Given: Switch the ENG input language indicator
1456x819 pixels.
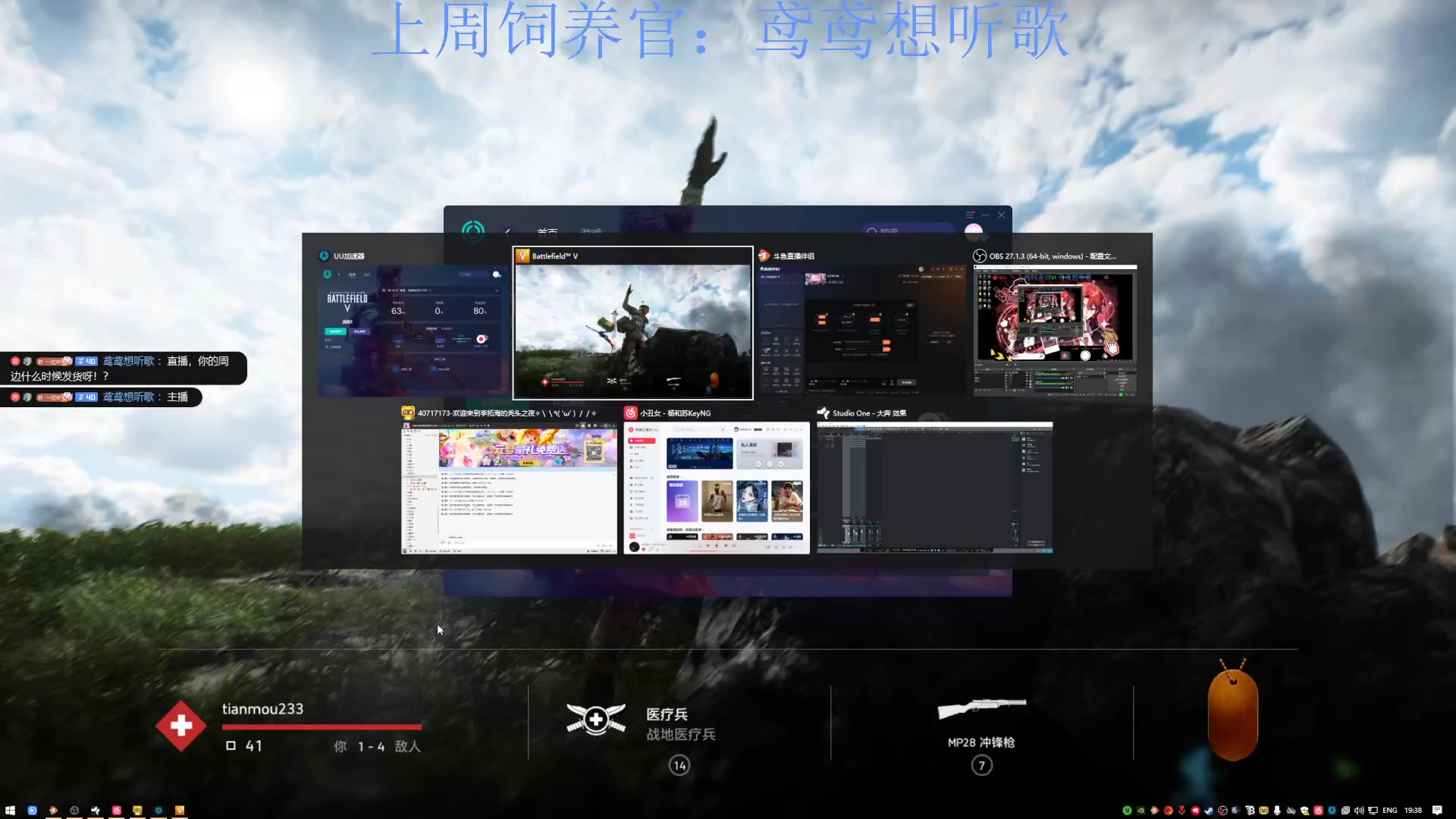Looking at the screenshot, I should click(x=1390, y=810).
